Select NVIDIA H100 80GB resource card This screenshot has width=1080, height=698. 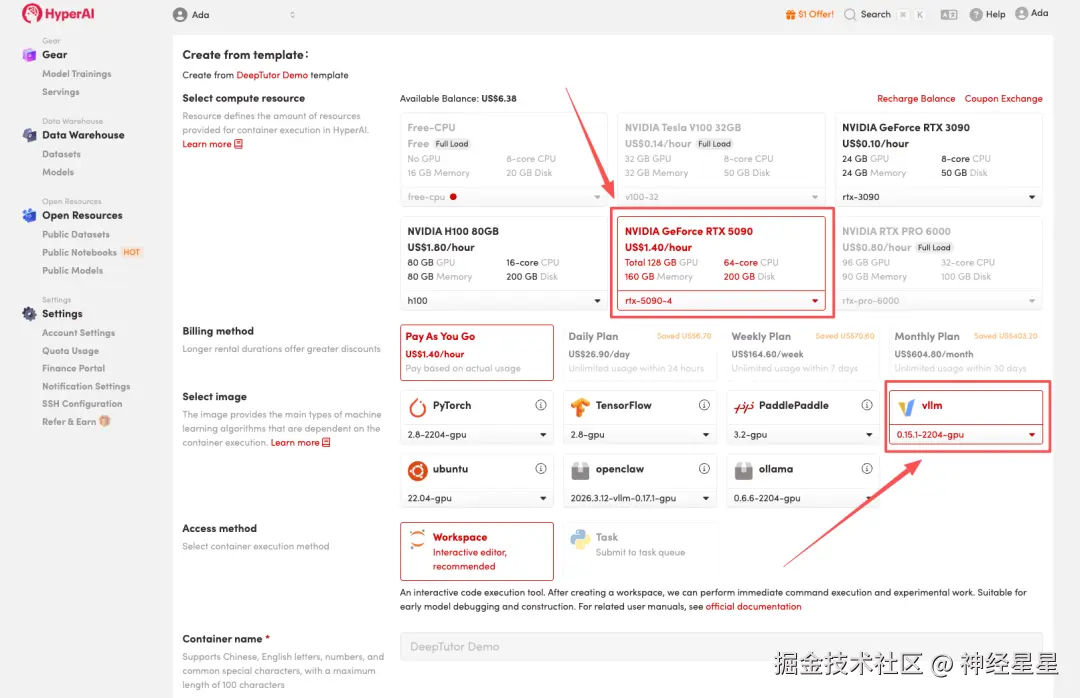503,264
